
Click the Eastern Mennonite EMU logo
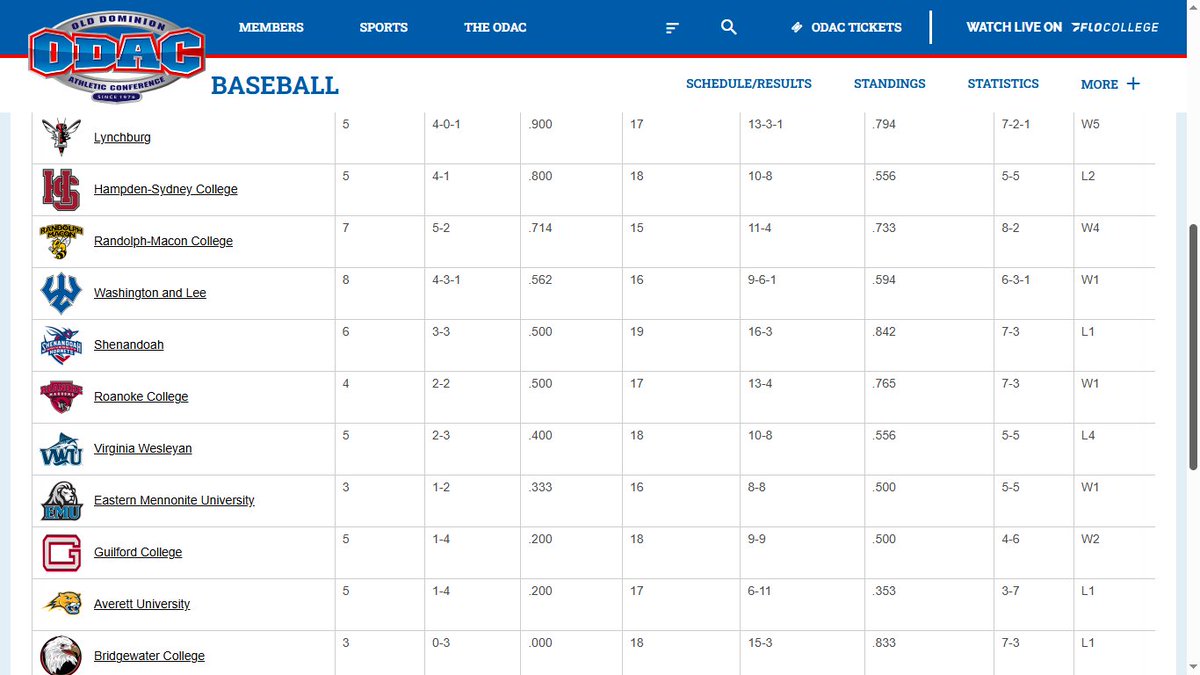click(x=61, y=501)
